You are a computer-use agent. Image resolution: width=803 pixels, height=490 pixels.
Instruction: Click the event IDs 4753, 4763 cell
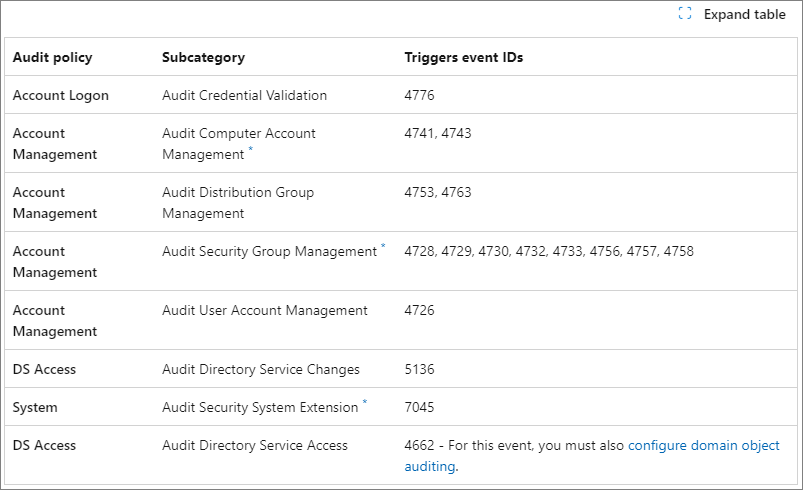[x=438, y=193]
